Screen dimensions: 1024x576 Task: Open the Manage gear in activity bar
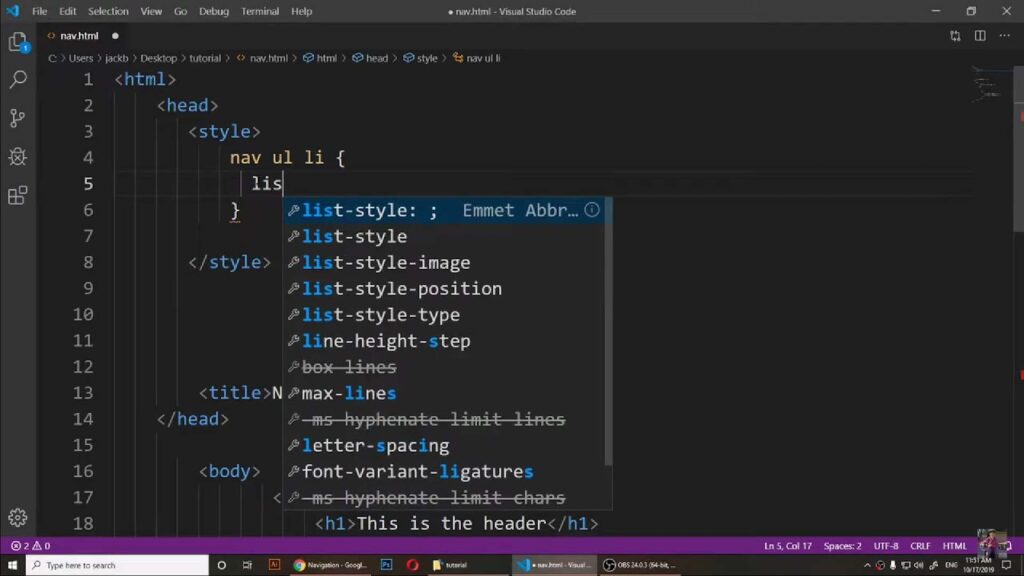click(x=18, y=518)
